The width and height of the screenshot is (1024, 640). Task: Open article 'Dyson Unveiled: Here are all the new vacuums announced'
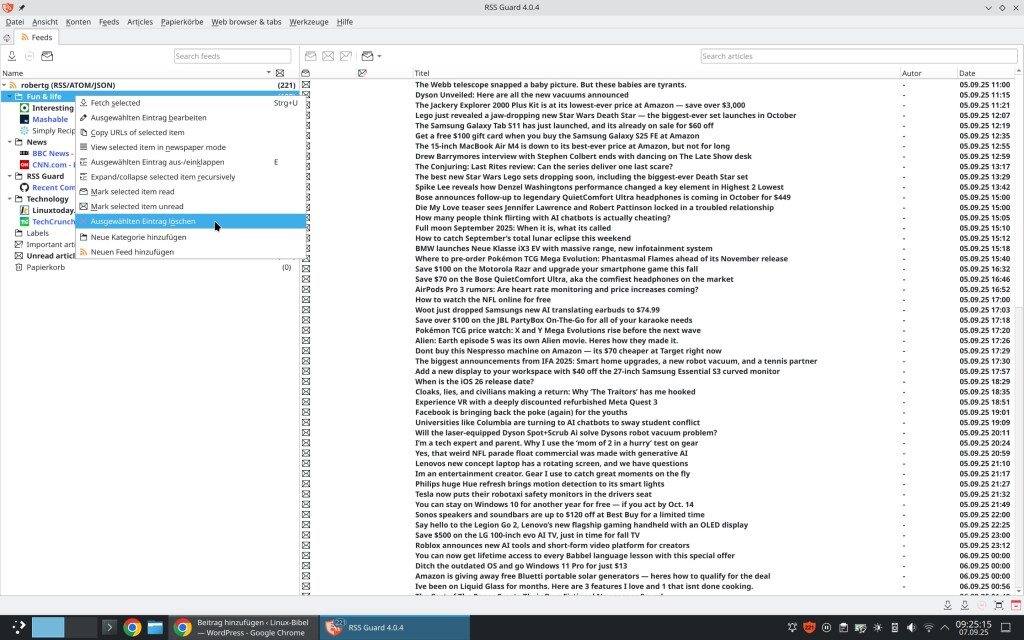point(522,95)
